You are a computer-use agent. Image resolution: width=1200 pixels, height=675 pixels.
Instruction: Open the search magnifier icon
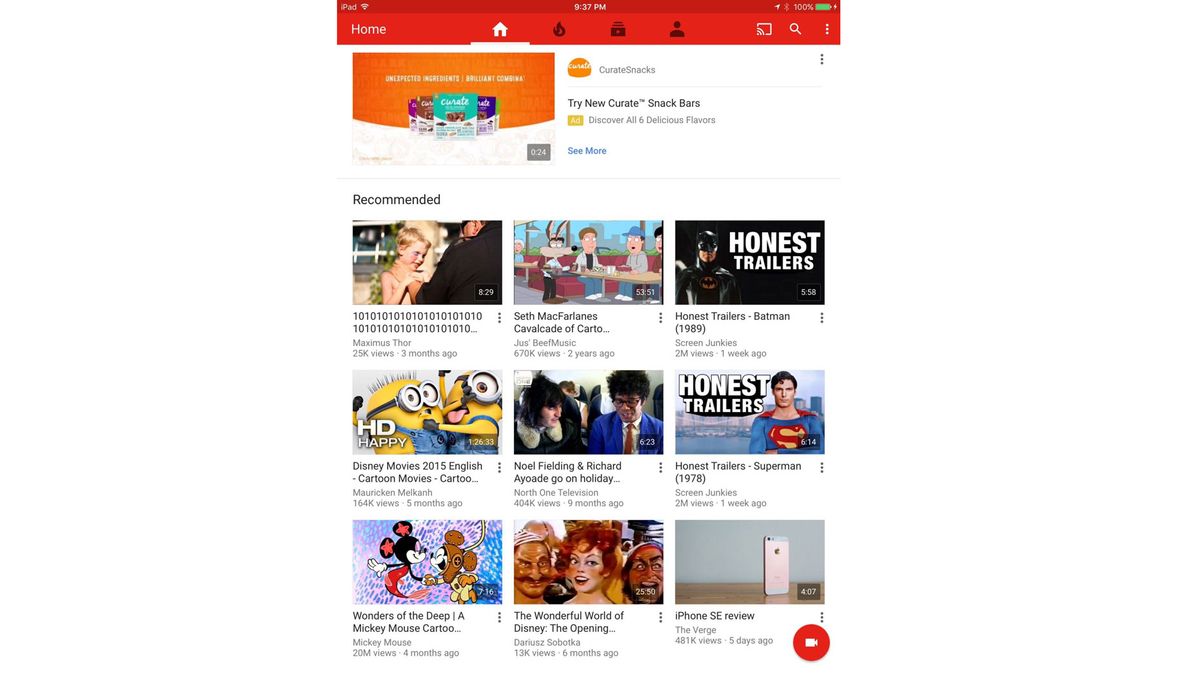tap(794, 28)
